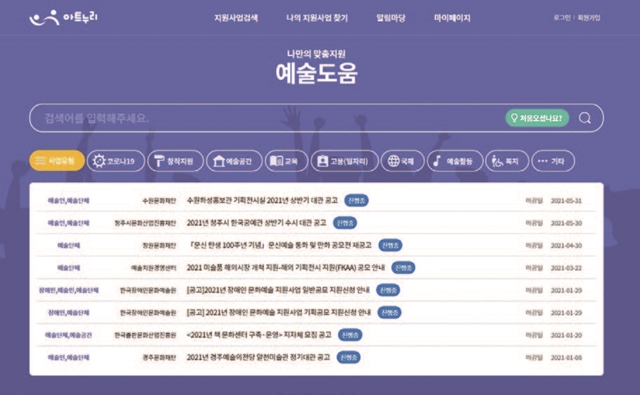Click the 아트누리 logo

click(x=63, y=18)
